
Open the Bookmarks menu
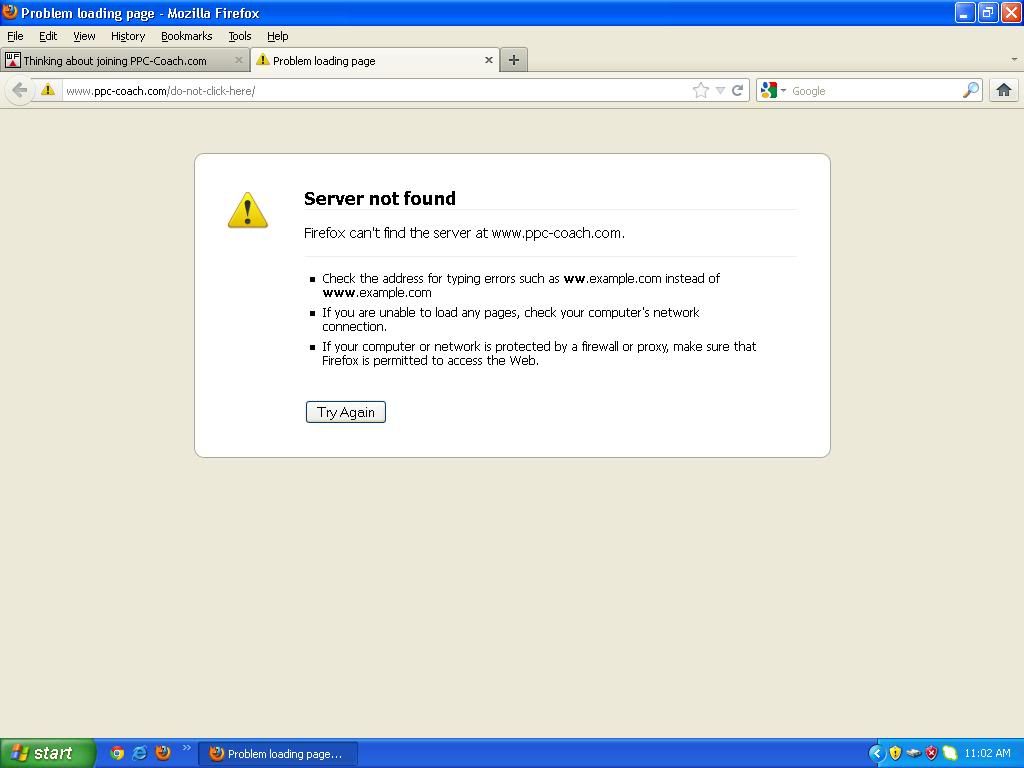point(187,36)
